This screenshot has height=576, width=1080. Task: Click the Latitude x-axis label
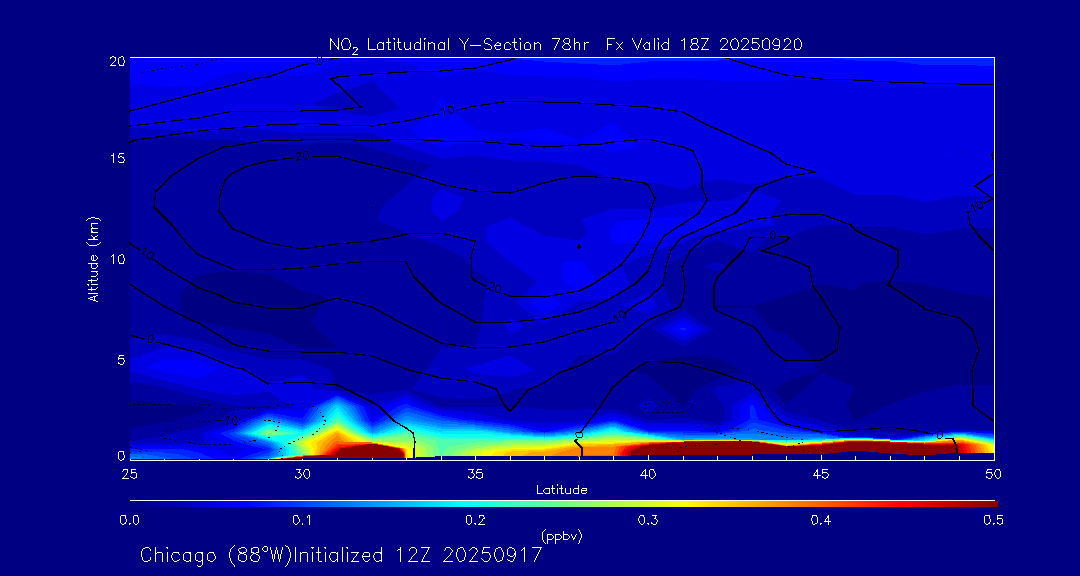click(562, 490)
